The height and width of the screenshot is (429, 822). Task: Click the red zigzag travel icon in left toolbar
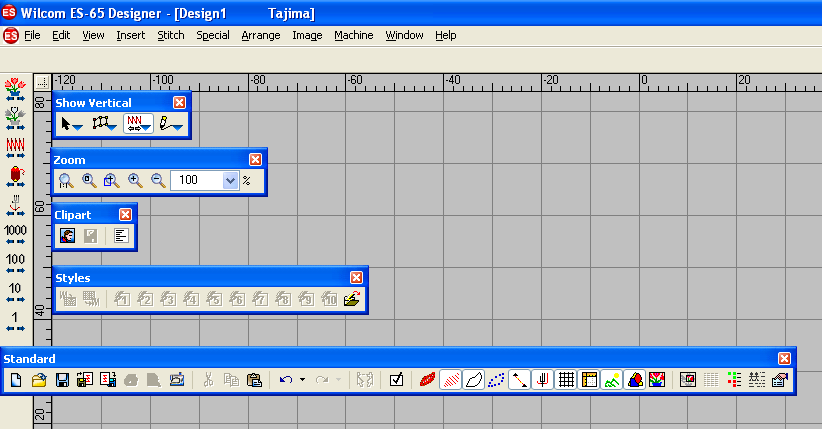click(x=15, y=147)
